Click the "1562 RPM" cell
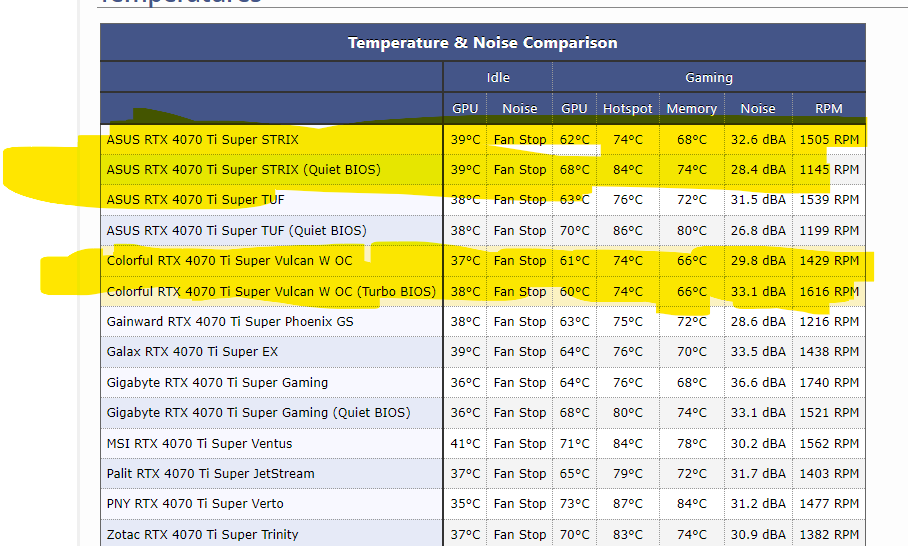The height and width of the screenshot is (546, 908). 829,444
